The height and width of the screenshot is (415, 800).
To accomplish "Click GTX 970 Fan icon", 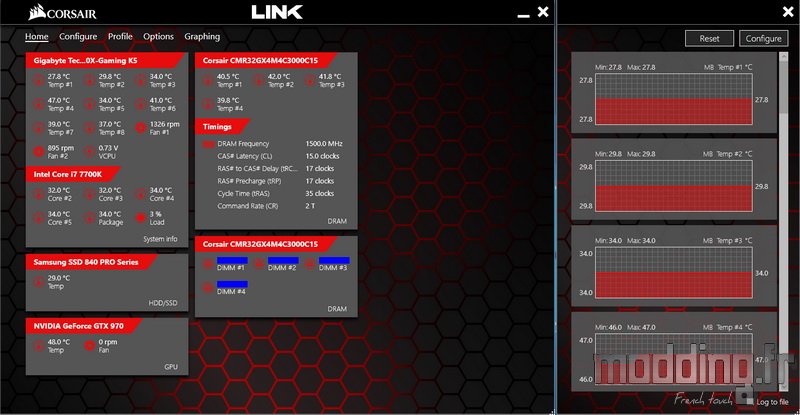I will (89, 346).
